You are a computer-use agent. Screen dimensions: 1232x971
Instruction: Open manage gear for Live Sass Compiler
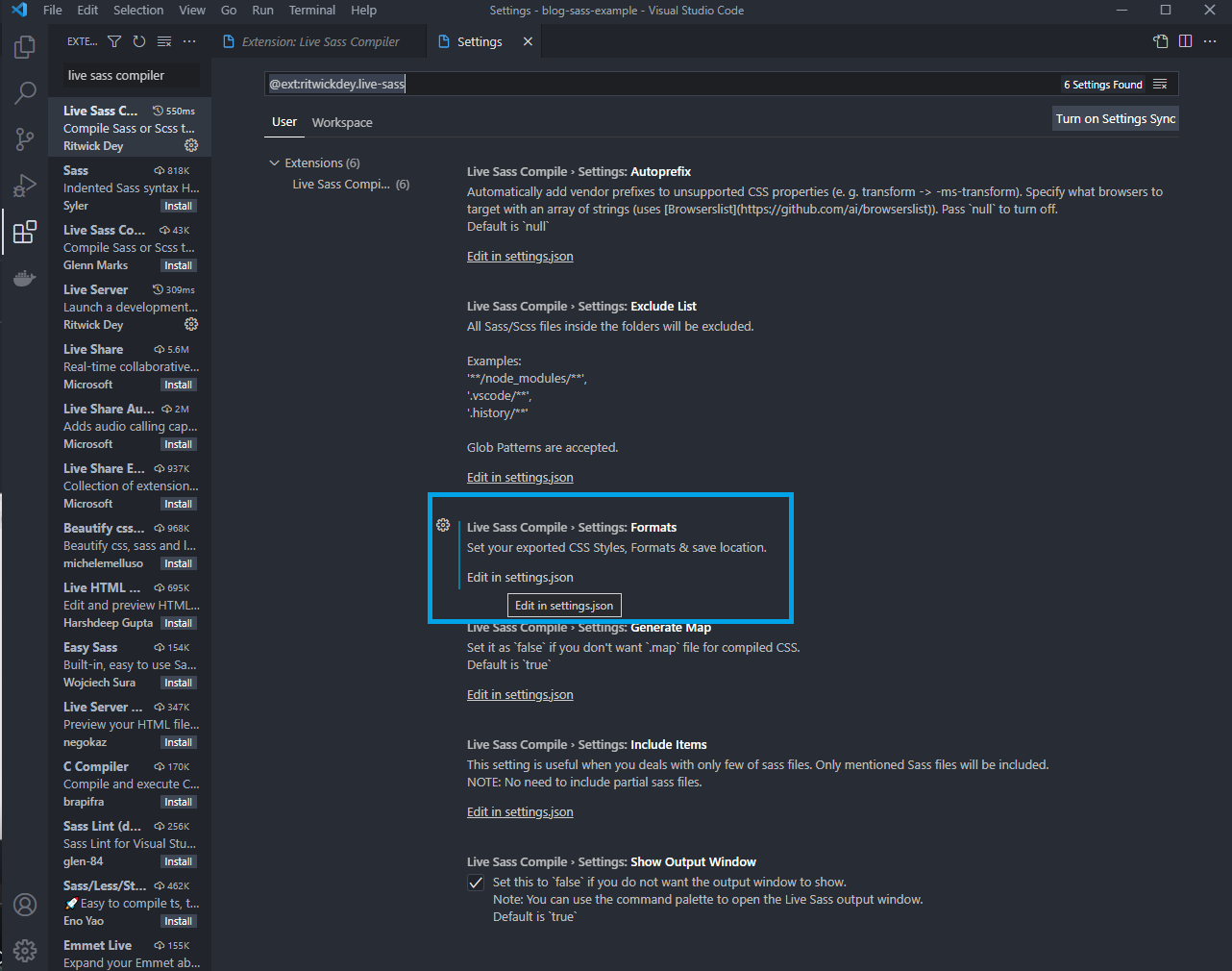point(191,145)
